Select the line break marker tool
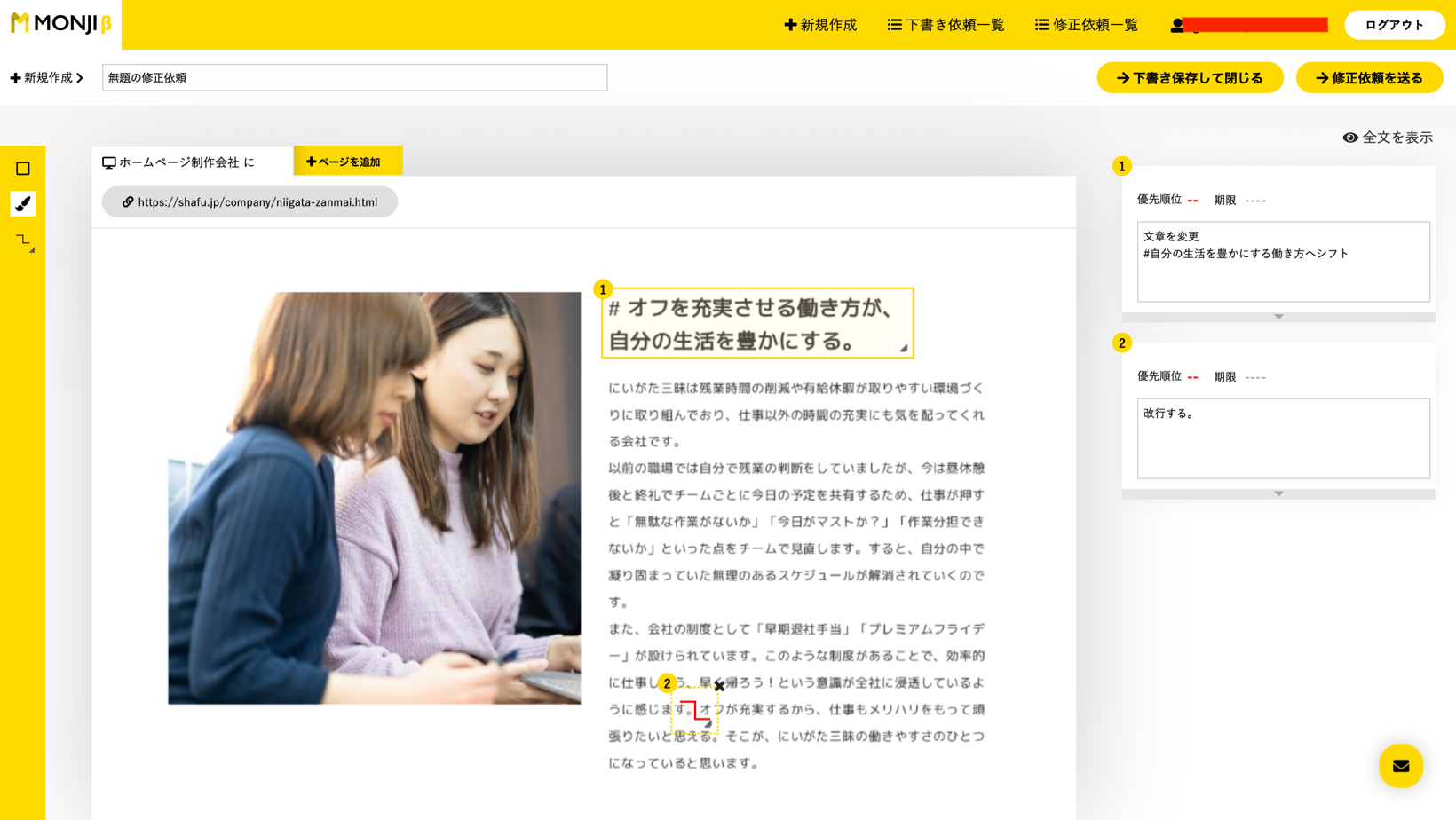Viewport: 1456px width, 820px height. click(24, 240)
